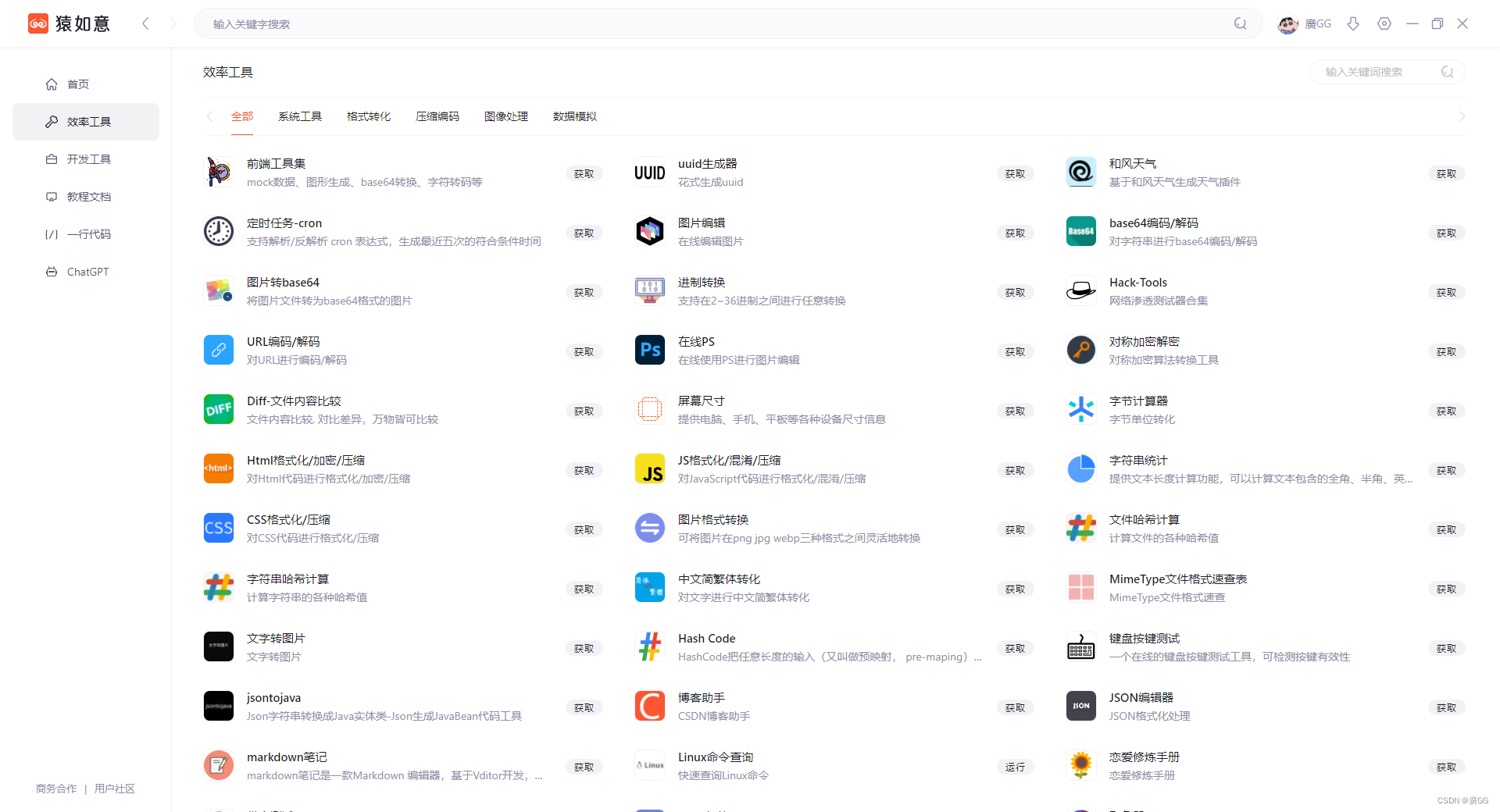The height and width of the screenshot is (812, 1500).
Task: Click 运行 for Linux命令查询
Action: pyautogui.click(x=1016, y=767)
